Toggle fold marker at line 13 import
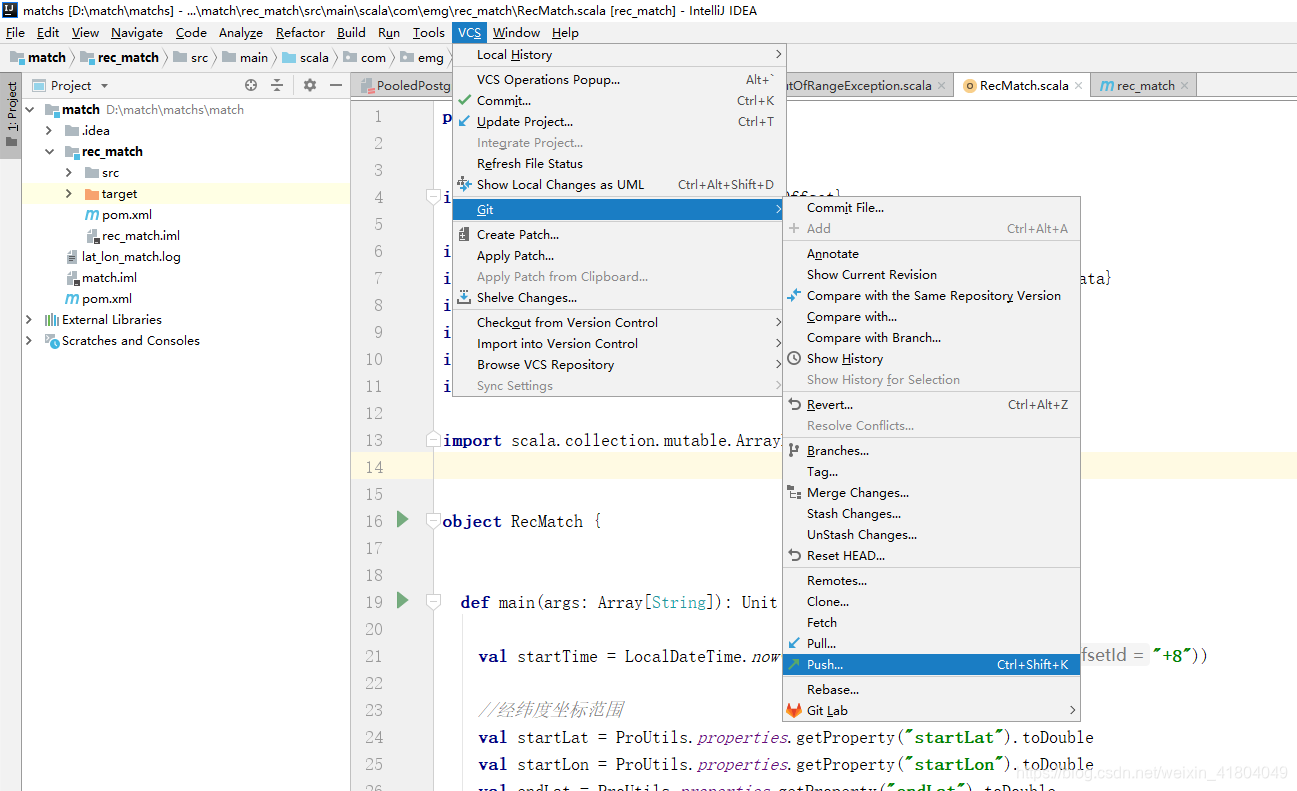The image size is (1297, 791). (x=433, y=440)
